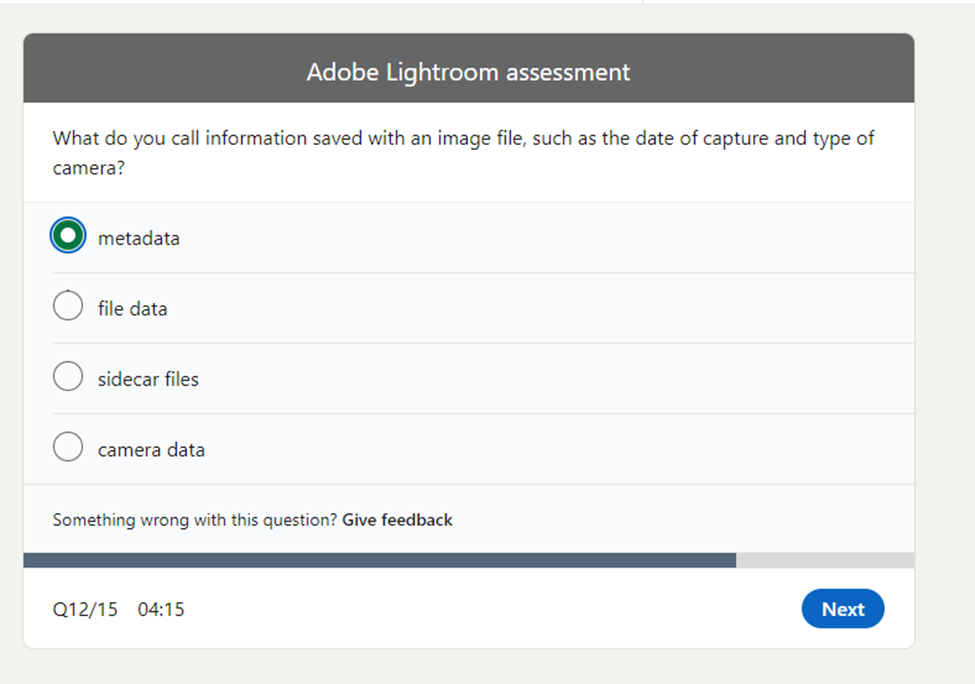Open the Give feedback link
Screen dimensions: 975x684
pos(396,520)
